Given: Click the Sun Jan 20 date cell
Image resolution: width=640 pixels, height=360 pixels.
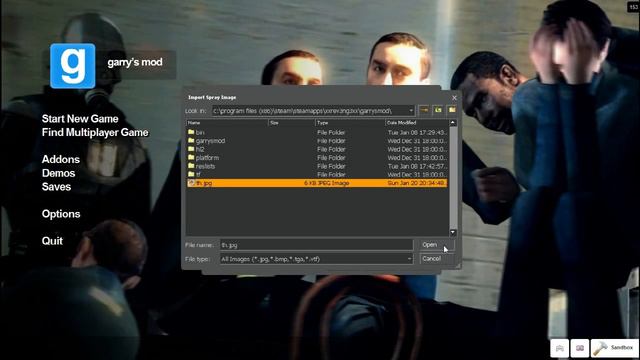Looking at the screenshot, I should [416, 183].
